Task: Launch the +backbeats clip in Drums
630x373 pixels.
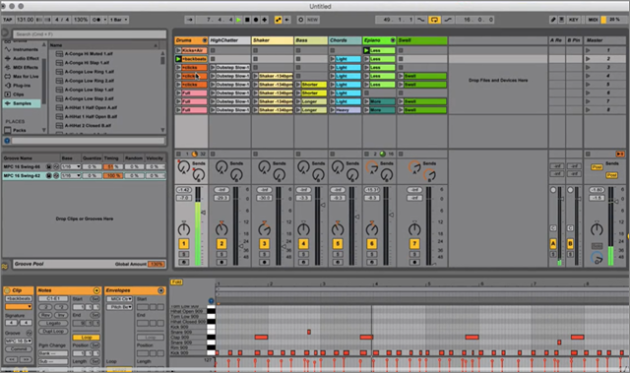Action: pos(178,59)
